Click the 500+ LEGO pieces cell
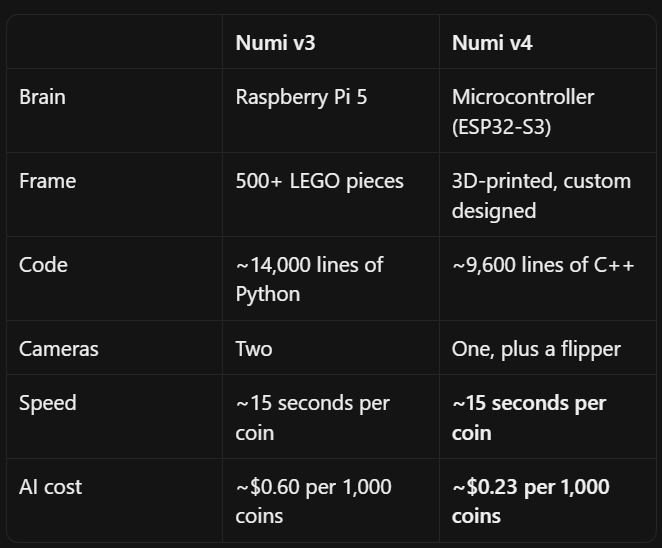 pyautogui.click(x=331, y=195)
